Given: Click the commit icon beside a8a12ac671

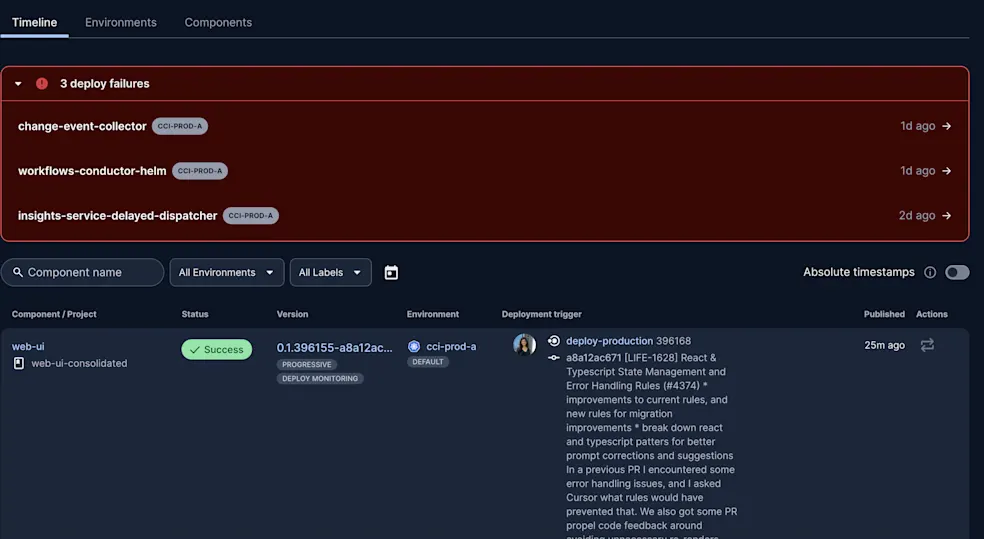Looking at the screenshot, I should [x=554, y=358].
